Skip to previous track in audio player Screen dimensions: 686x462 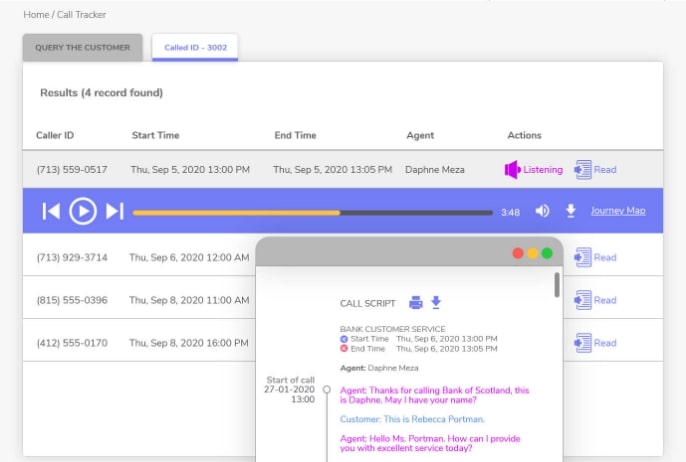[x=51, y=211]
